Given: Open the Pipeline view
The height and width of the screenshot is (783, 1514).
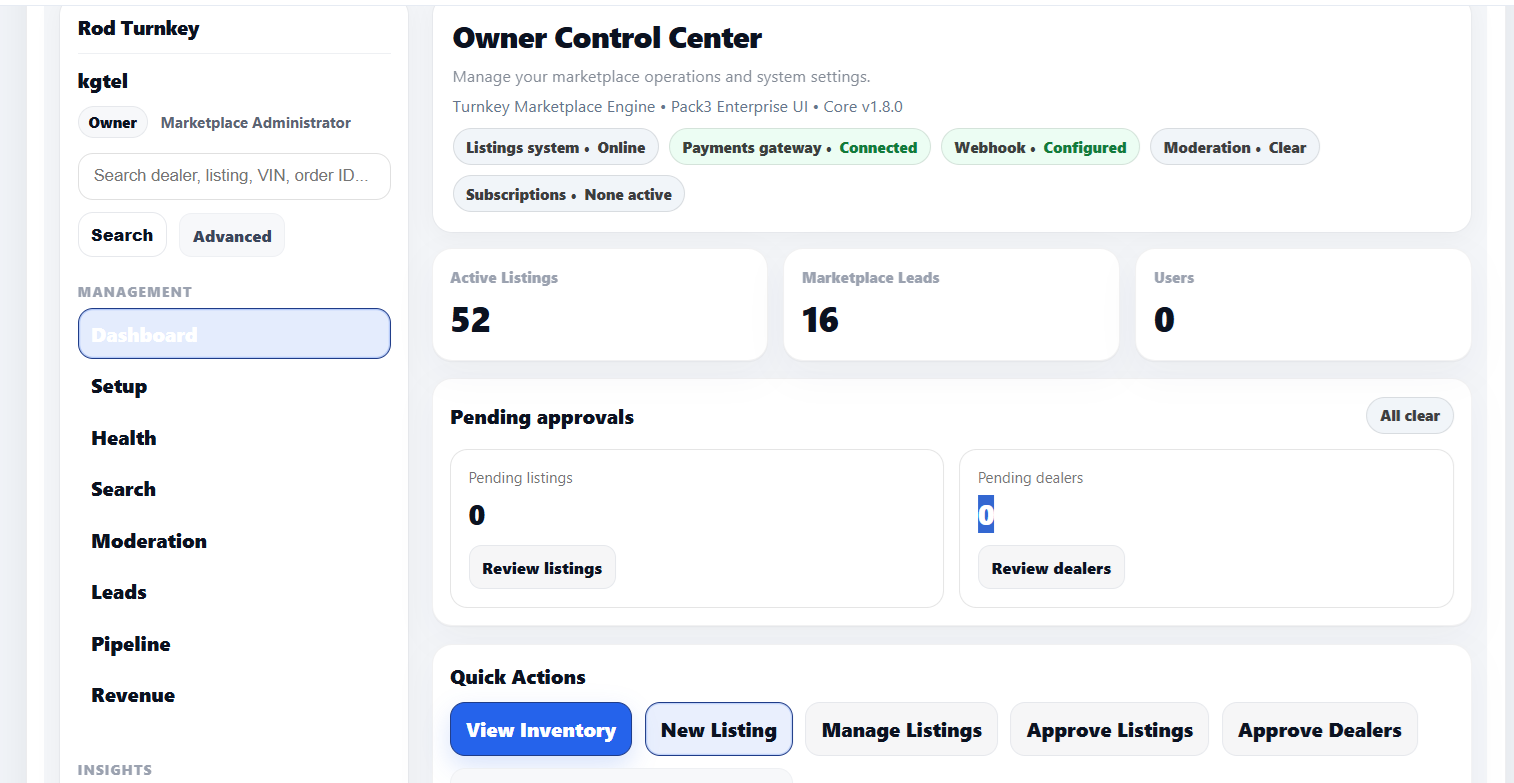Looking at the screenshot, I should click(x=130, y=643).
